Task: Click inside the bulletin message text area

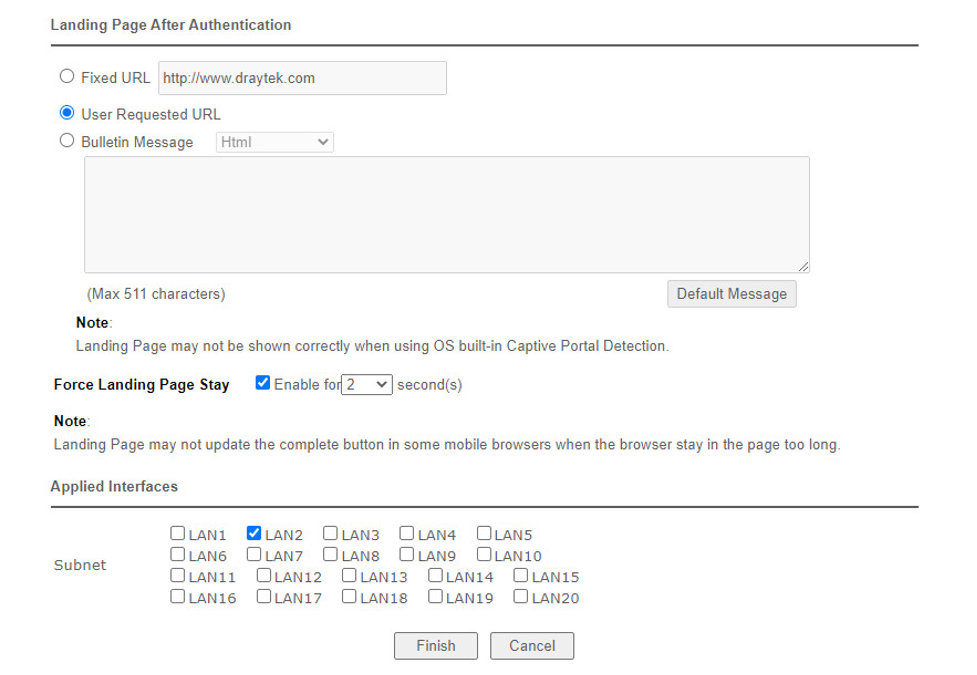Action: click(x=447, y=214)
